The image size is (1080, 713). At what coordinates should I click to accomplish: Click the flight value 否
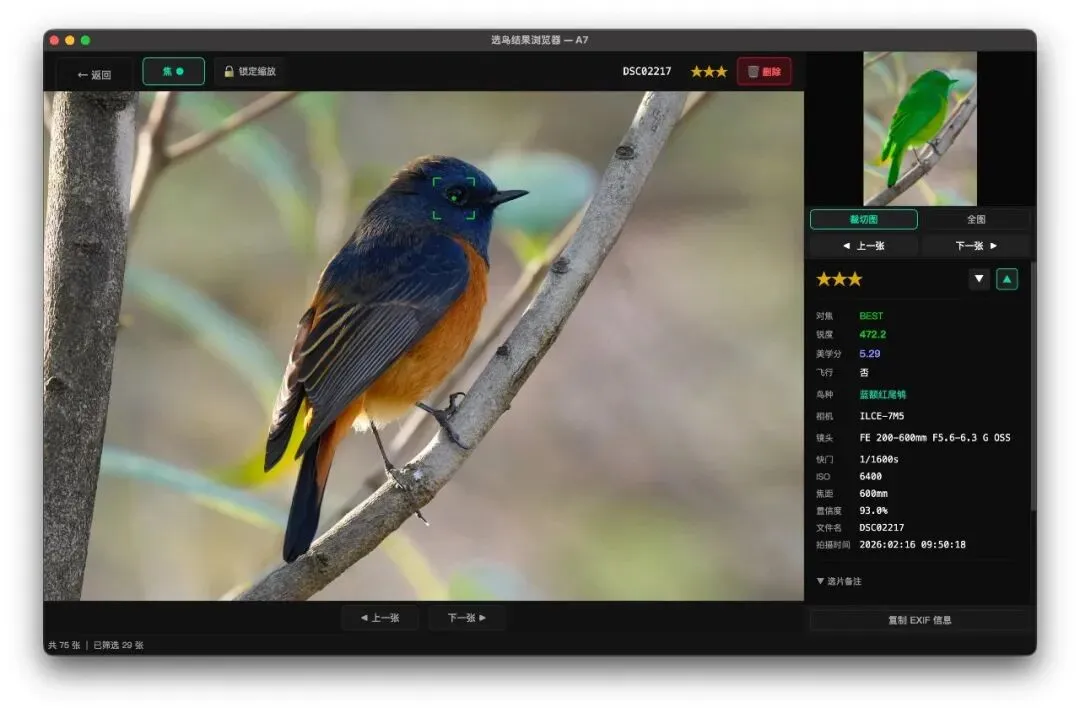(x=864, y=373)
